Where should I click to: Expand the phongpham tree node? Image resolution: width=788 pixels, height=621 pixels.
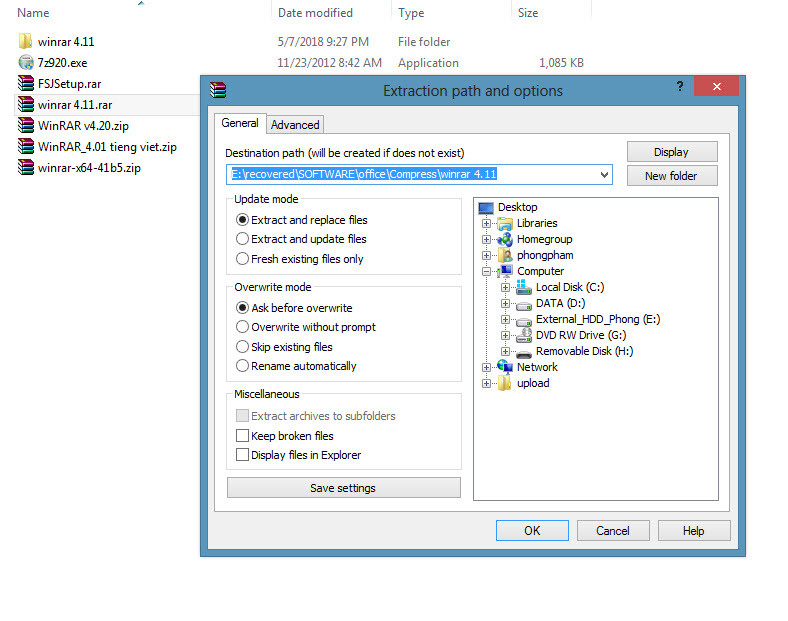pyautogui.click(x=486, y=255)
